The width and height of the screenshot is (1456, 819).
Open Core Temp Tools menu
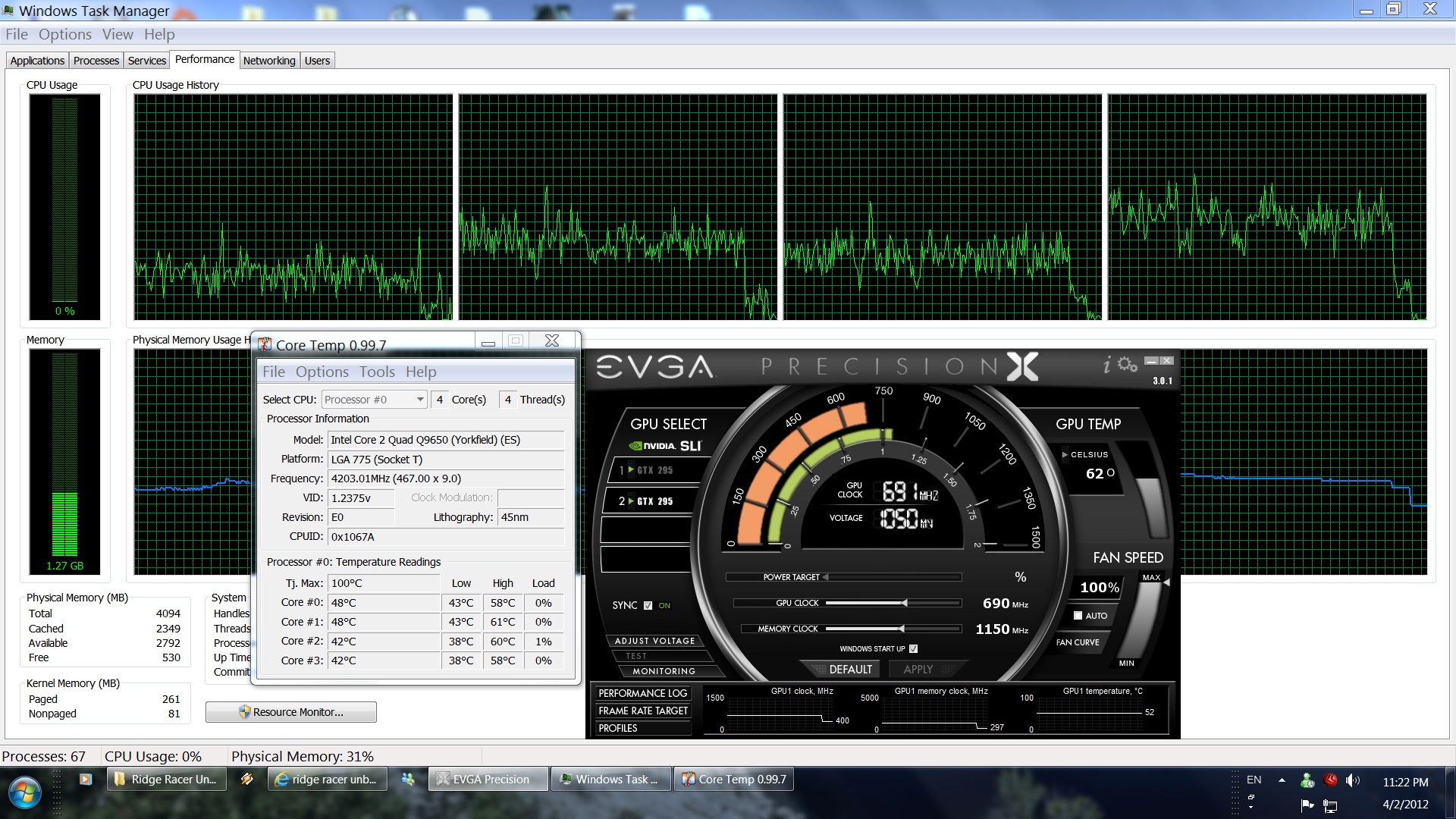[x=377, y=372]
